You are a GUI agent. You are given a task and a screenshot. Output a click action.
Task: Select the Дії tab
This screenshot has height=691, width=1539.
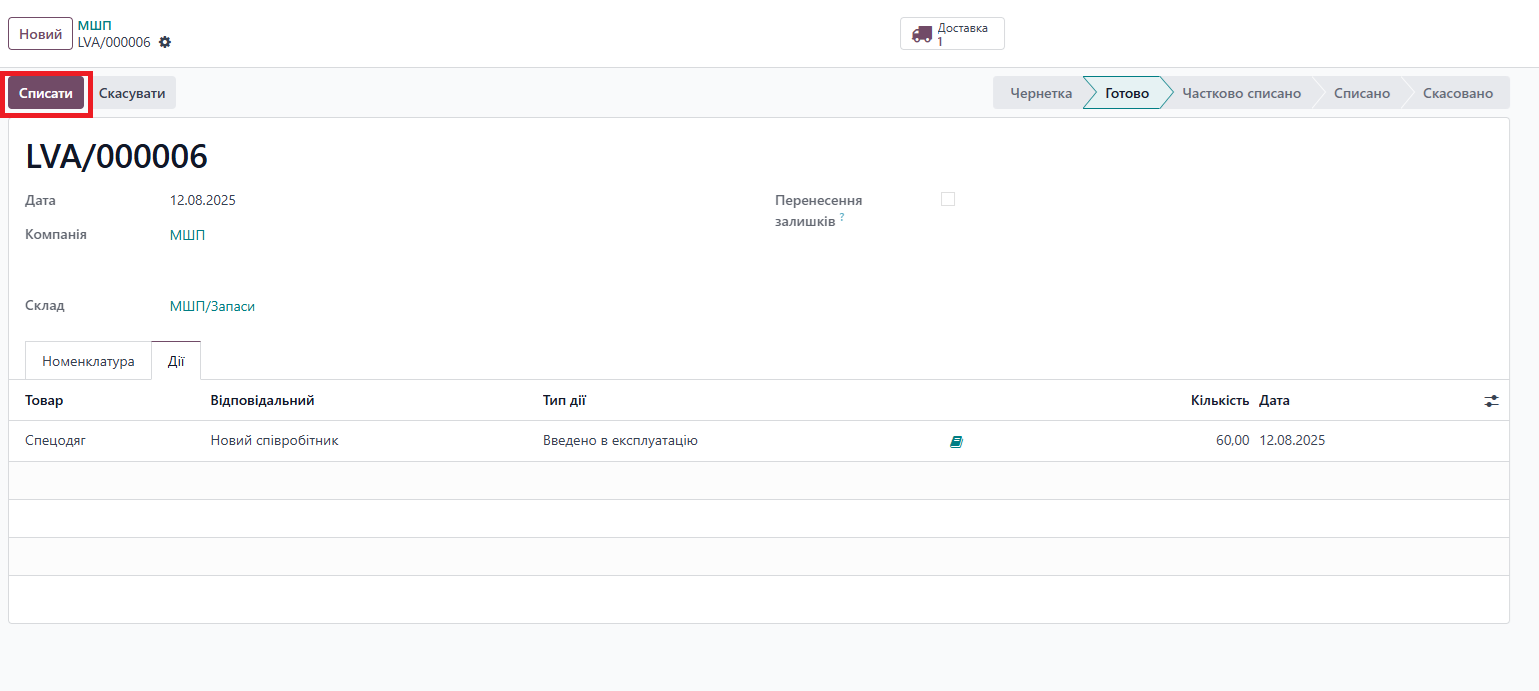point(176,361)
